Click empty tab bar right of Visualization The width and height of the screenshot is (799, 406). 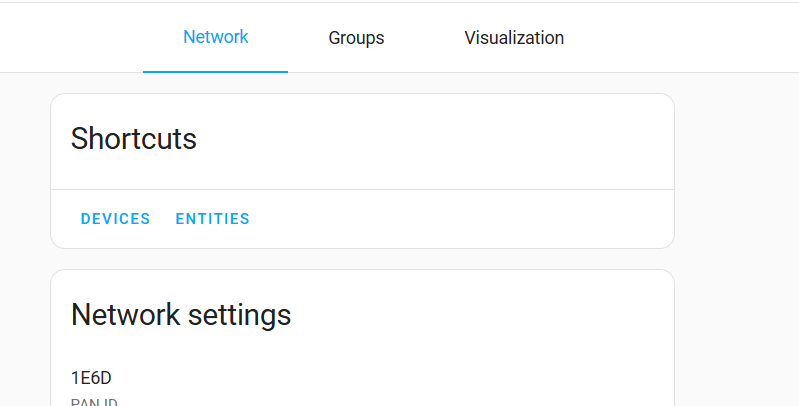coord(690,38)
